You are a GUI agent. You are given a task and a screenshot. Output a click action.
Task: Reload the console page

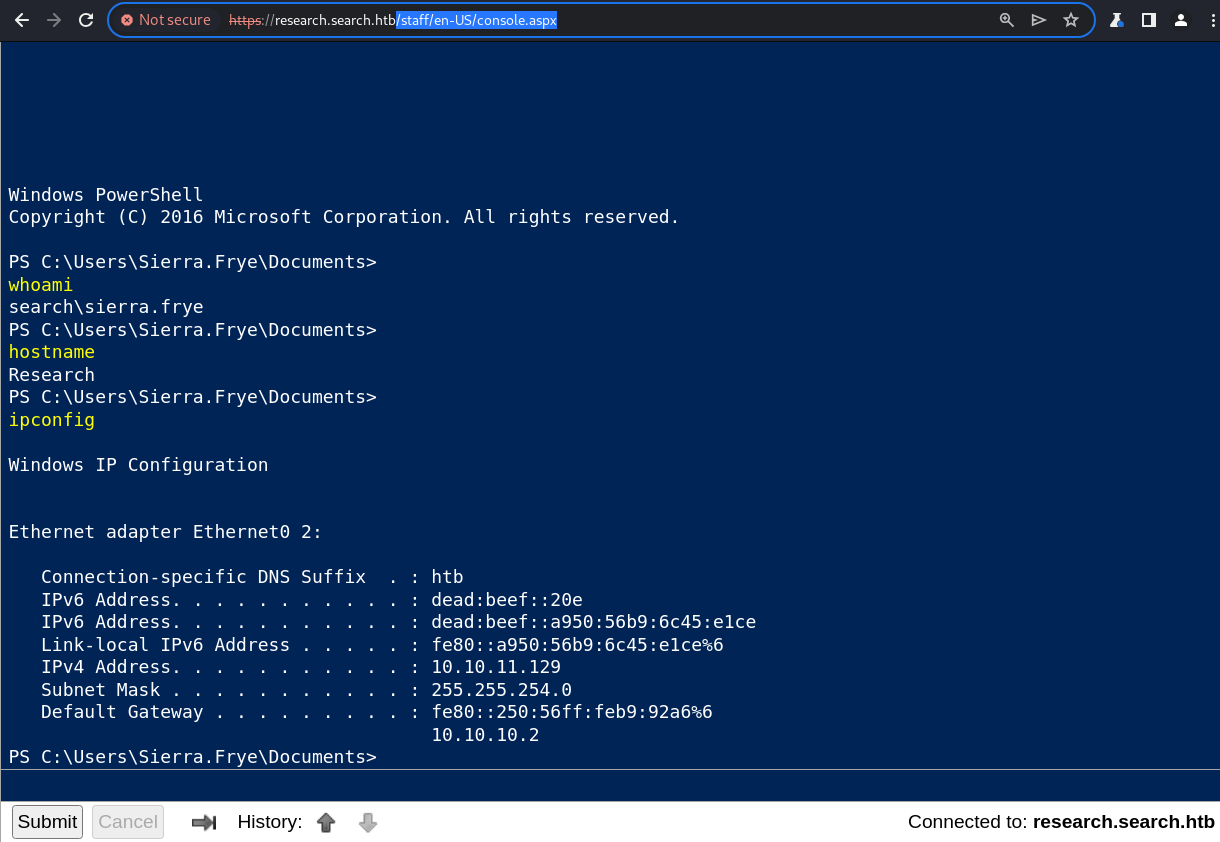pos(86,20)
